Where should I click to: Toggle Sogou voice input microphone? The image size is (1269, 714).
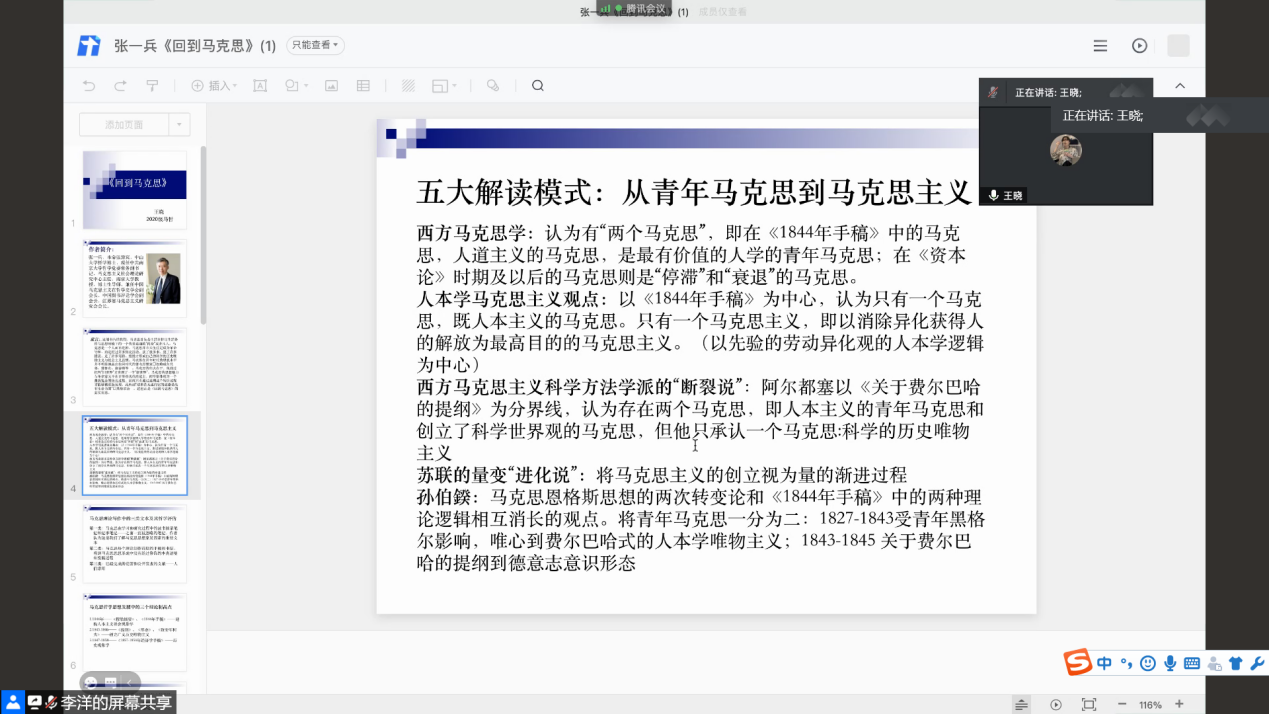click(1169, 663)
